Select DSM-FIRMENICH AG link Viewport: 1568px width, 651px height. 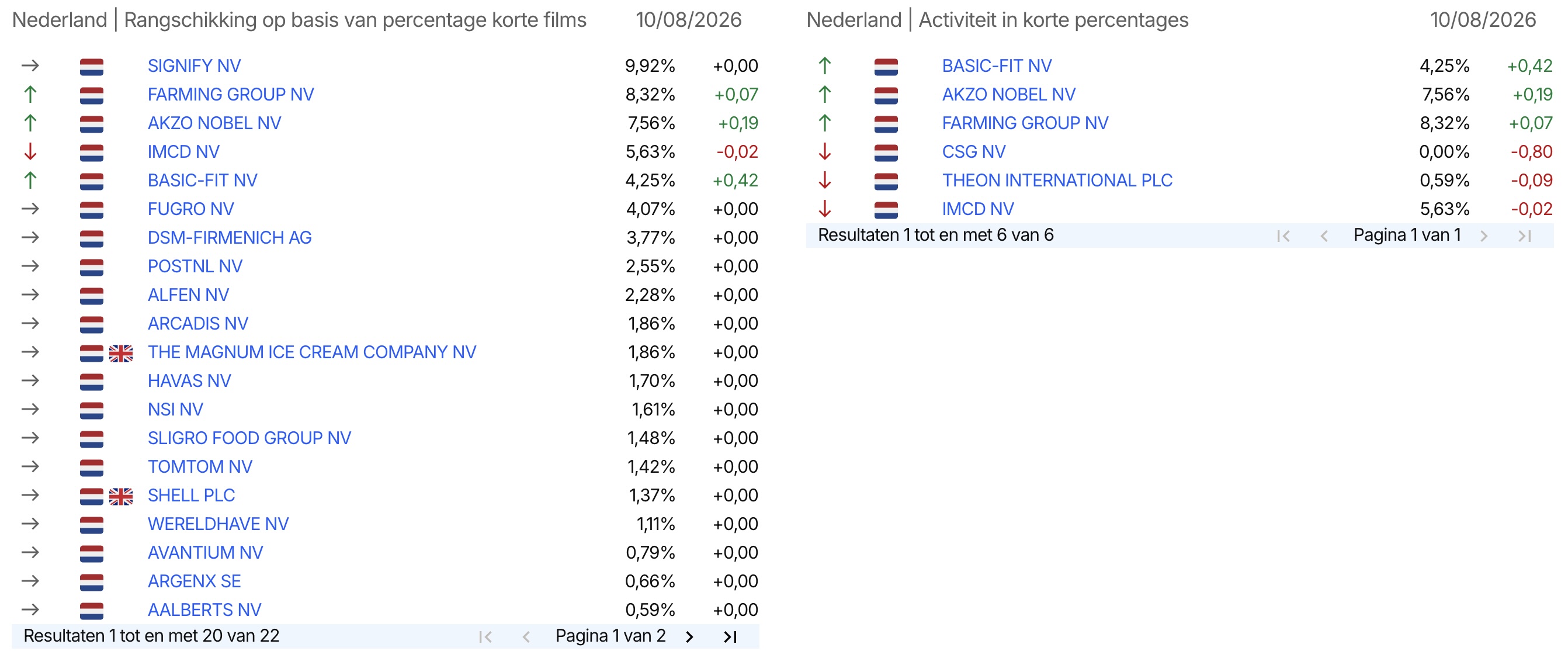(230, 237)
